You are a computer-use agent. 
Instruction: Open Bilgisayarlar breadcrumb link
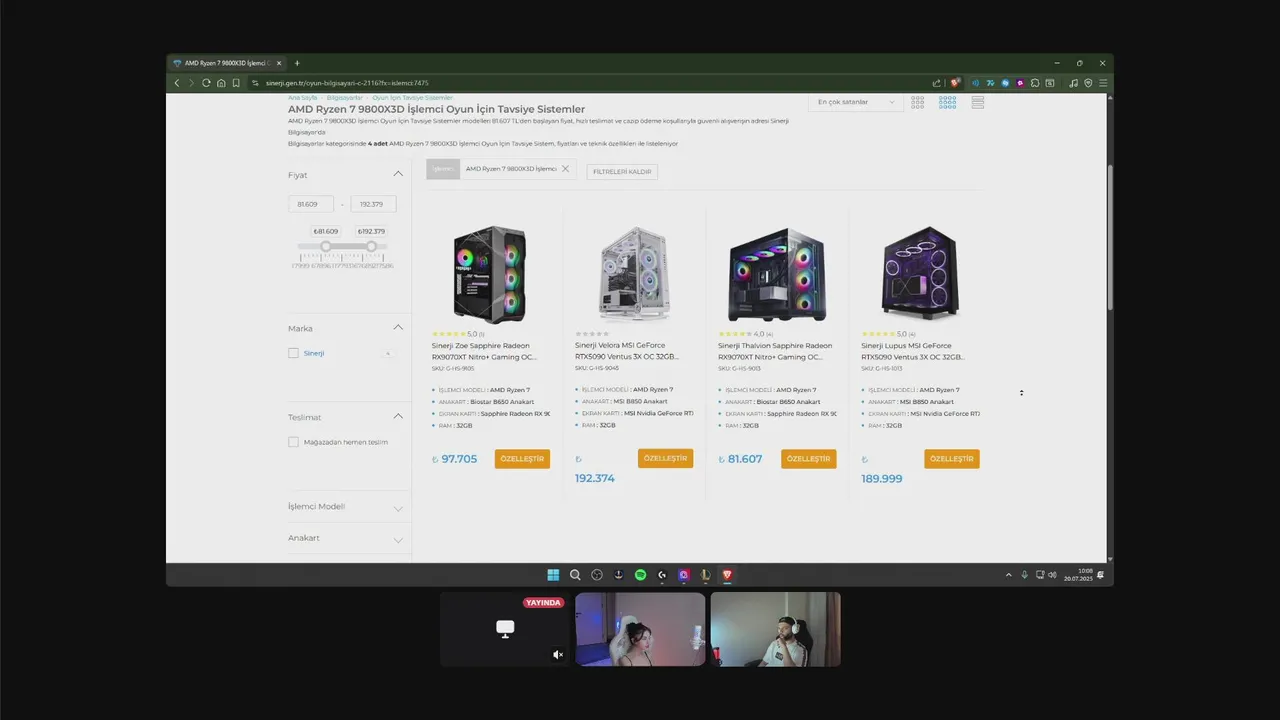344,98
